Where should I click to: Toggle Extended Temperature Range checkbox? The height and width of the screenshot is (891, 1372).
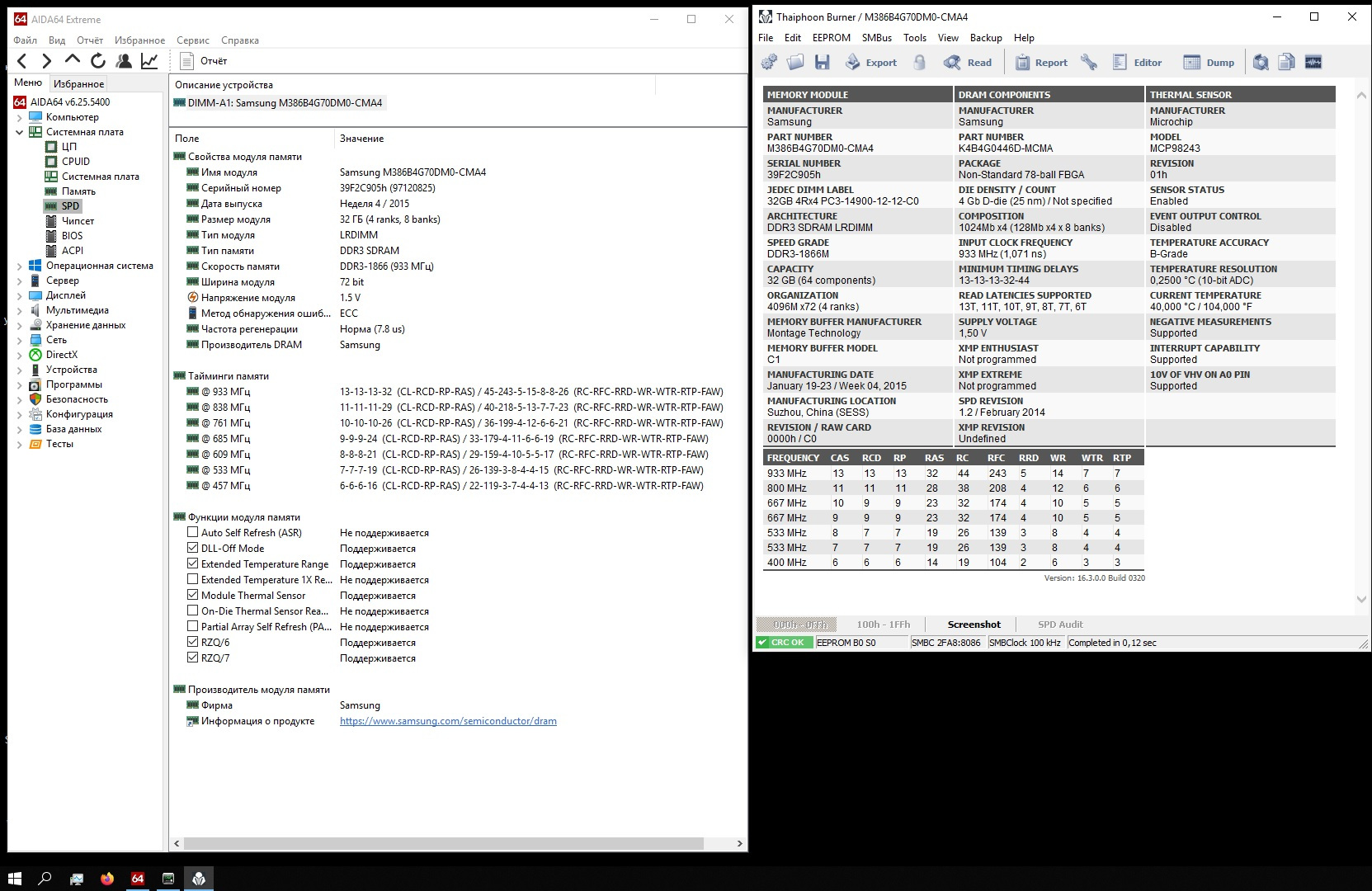[193, 564]
